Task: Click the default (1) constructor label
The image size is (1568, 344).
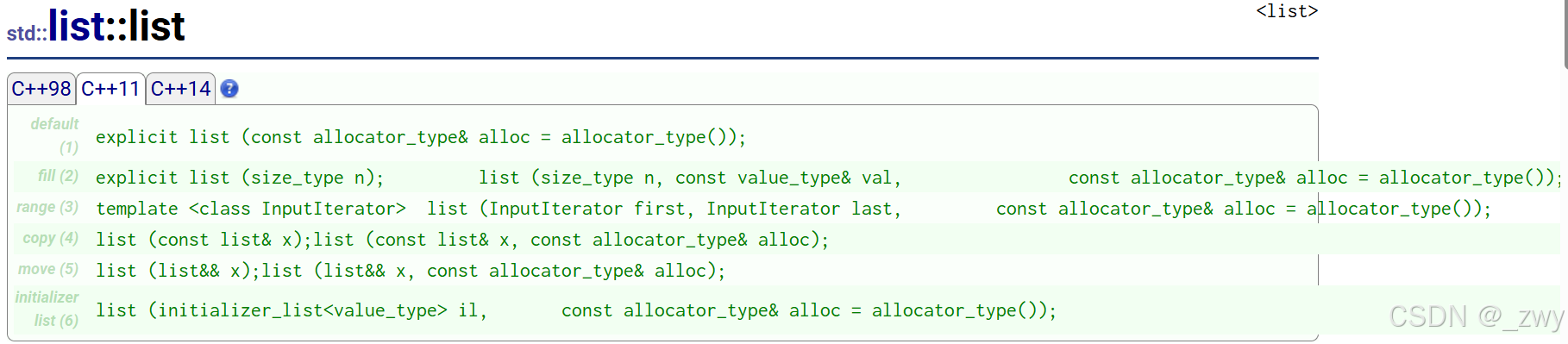Action: pyautogui.click(x=55, y=136)
